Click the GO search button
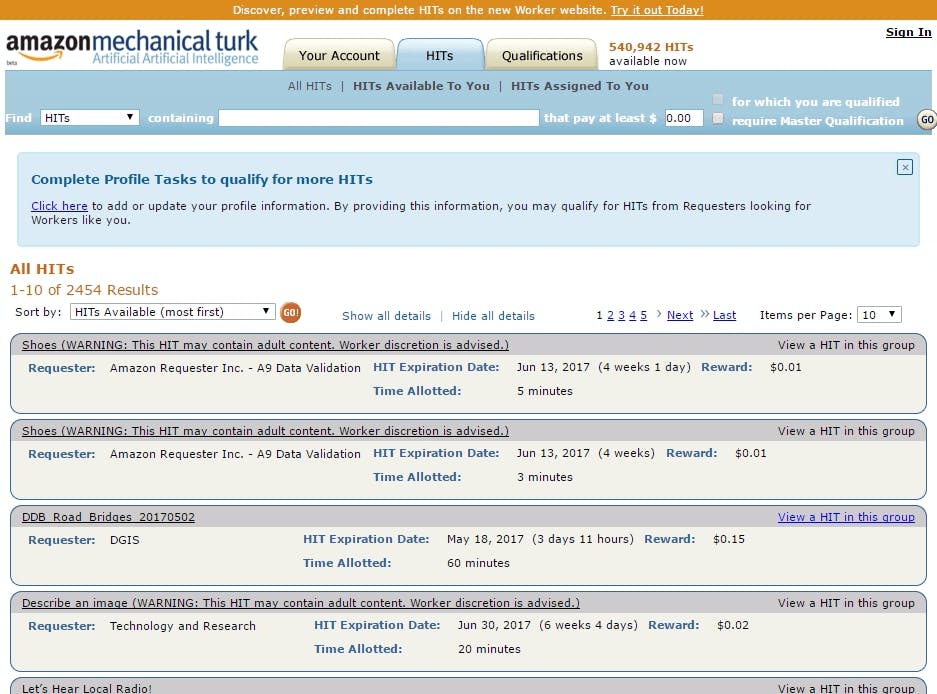The image size is (937, 694). coord(925,119)
